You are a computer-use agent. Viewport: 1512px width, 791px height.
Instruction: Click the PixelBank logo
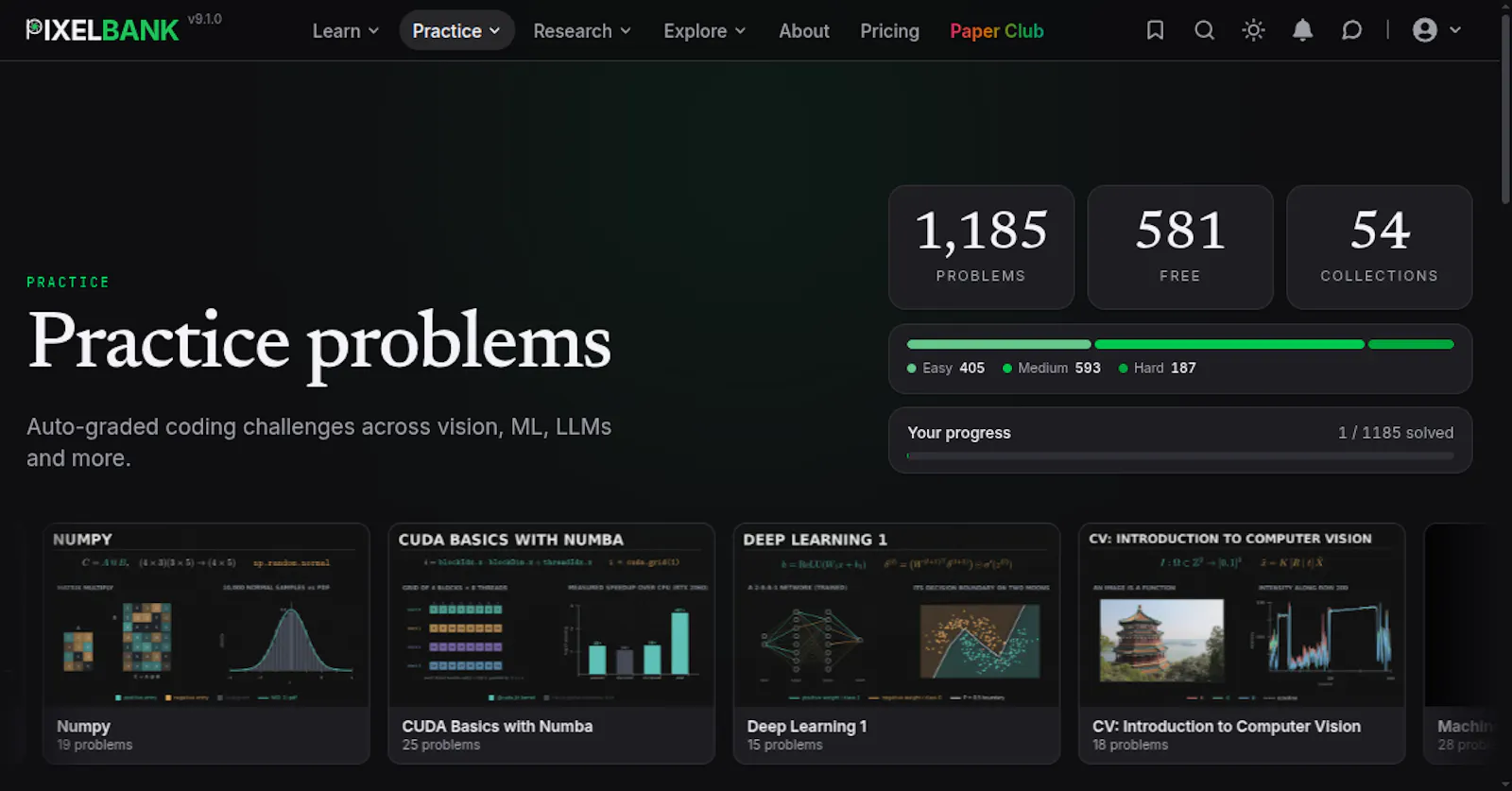click(102, 30)
